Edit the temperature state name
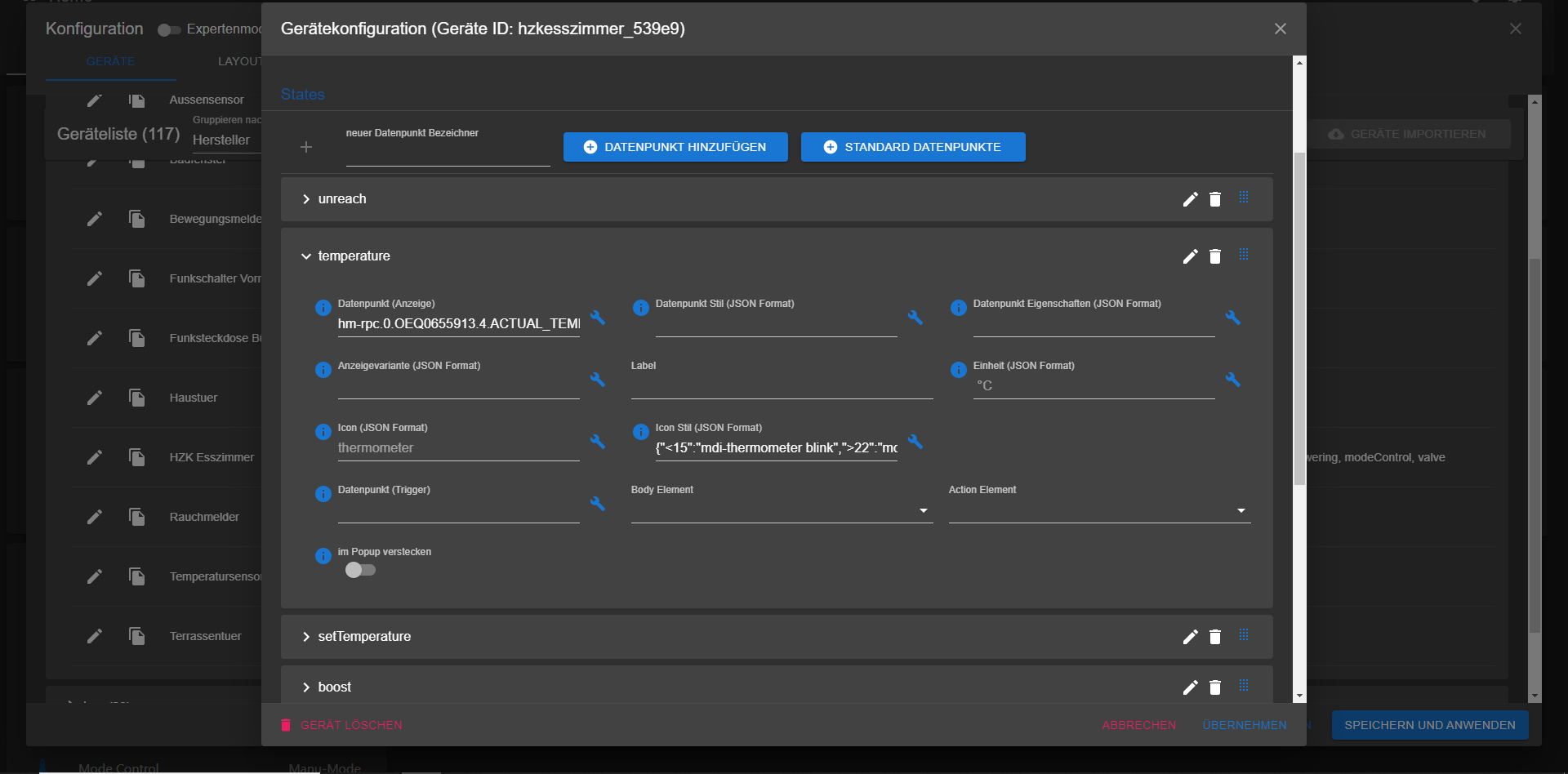Screen dimensions: 1568x774 1191,256
